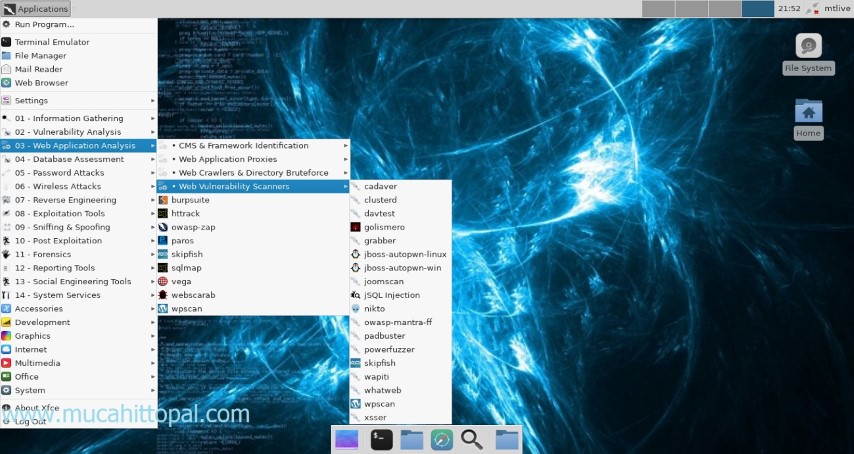Select Web Vulnerability Scanners submenu
This screenshot has height=454, width=854.
point(253,186)
